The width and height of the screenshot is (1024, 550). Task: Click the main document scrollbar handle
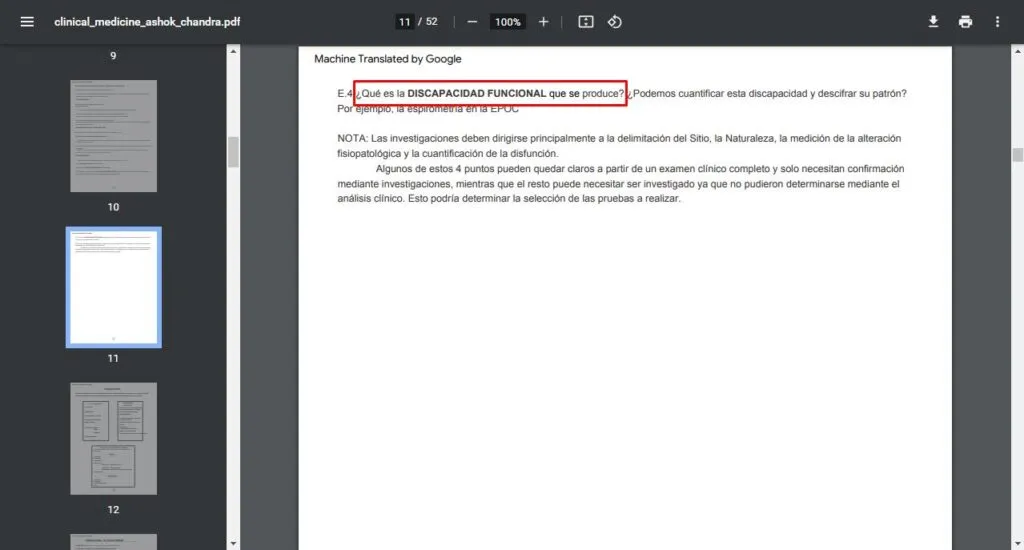(1017, 154)
